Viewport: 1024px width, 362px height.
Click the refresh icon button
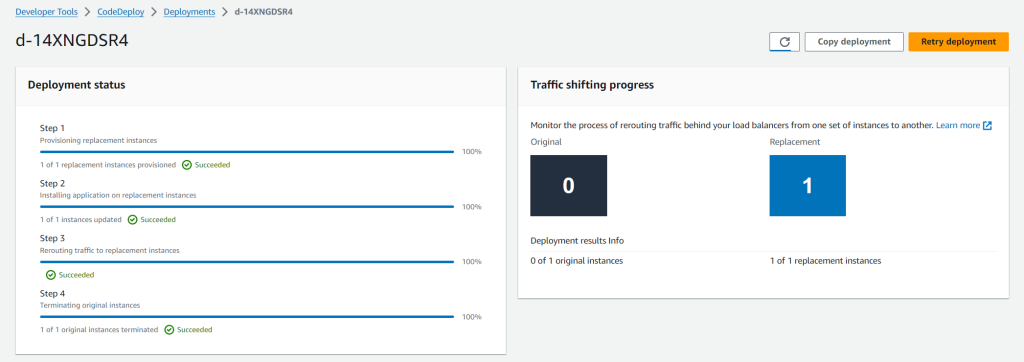point(784,42)
